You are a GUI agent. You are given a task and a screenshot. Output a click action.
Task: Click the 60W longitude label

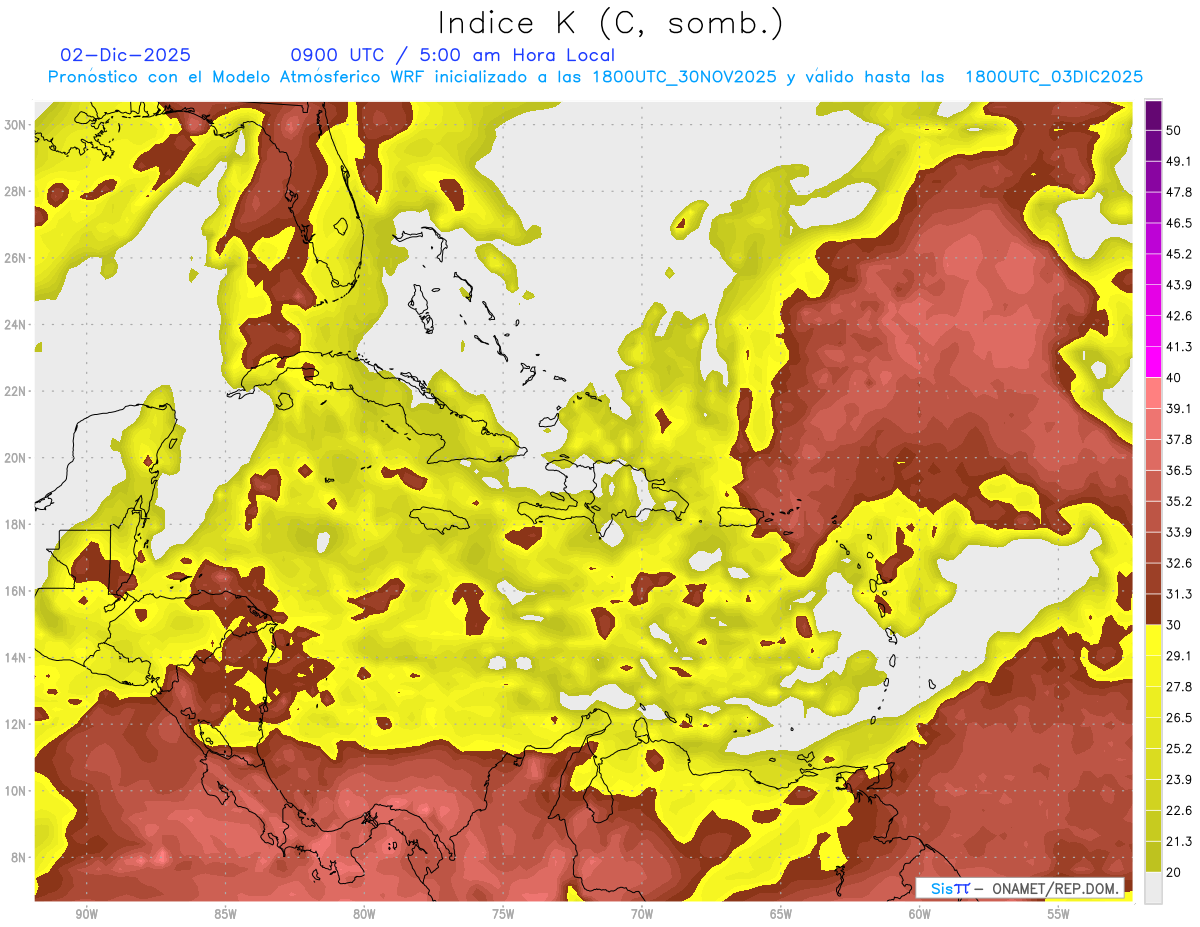point(920,914)
